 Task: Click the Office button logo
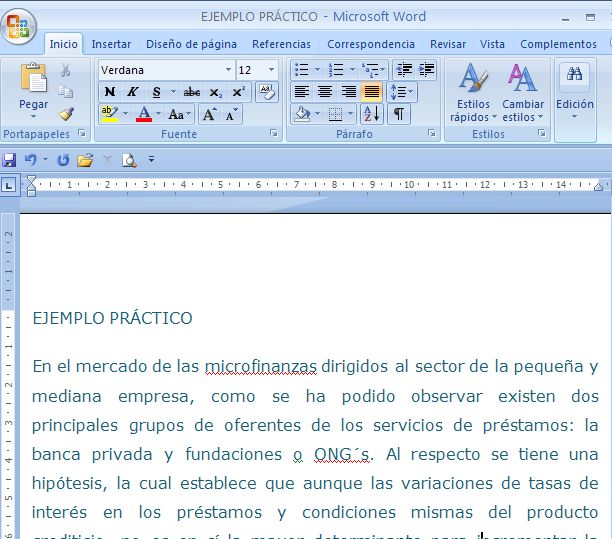click(18, 27)
